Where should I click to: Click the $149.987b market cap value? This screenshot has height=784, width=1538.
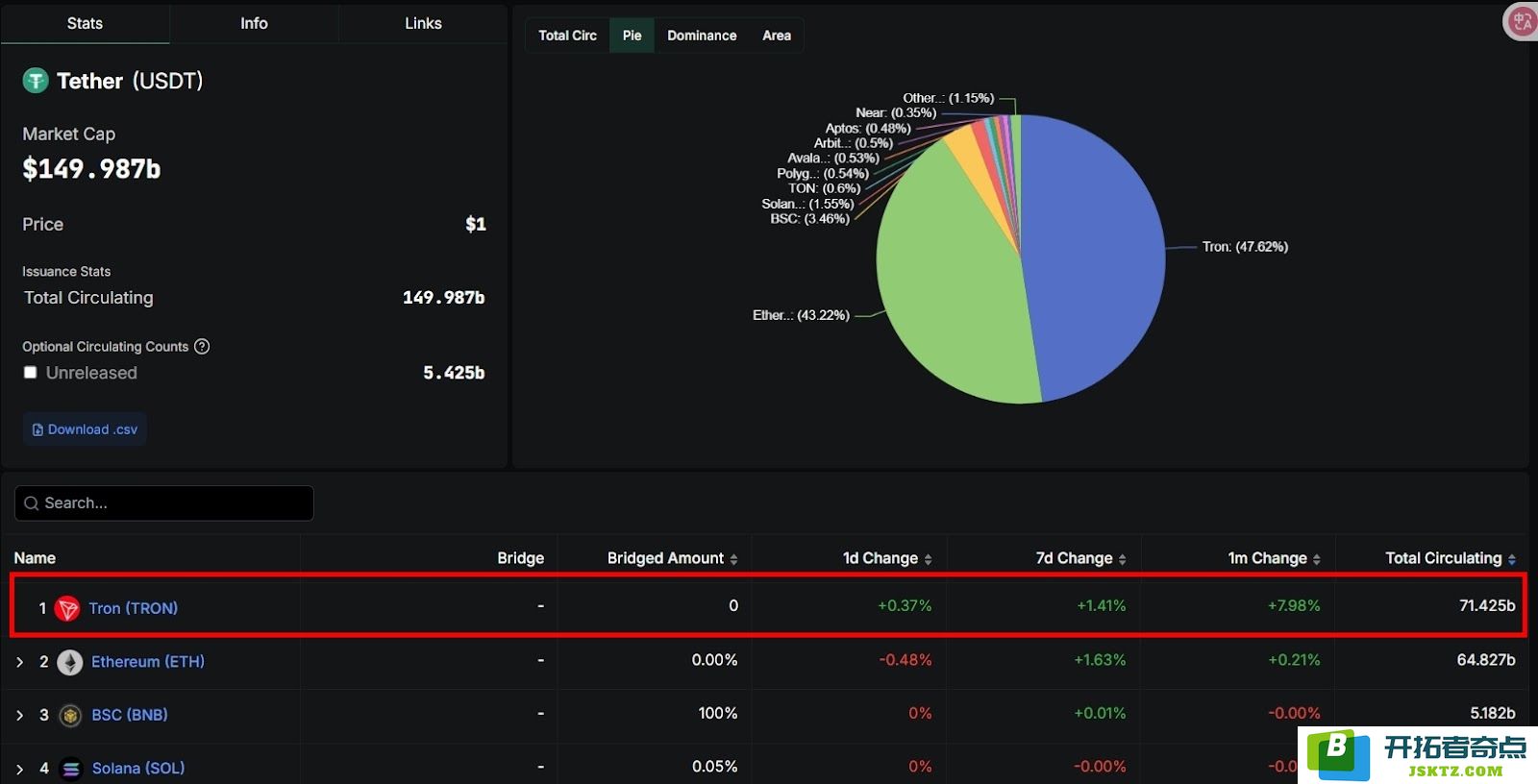91,169
